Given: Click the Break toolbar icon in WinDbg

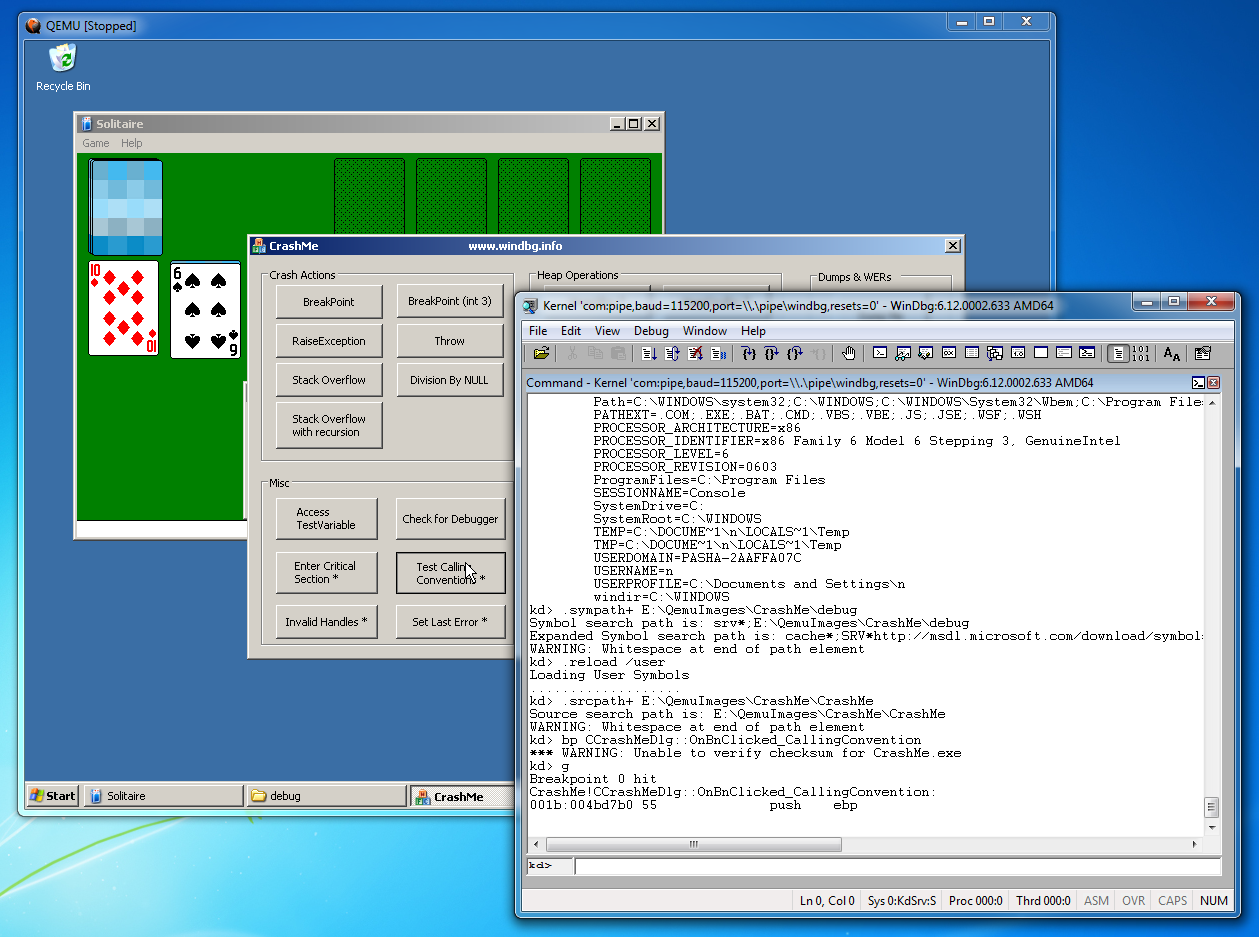Looking at the screenshot, I should pyautogui.click(x=718, y=353).
